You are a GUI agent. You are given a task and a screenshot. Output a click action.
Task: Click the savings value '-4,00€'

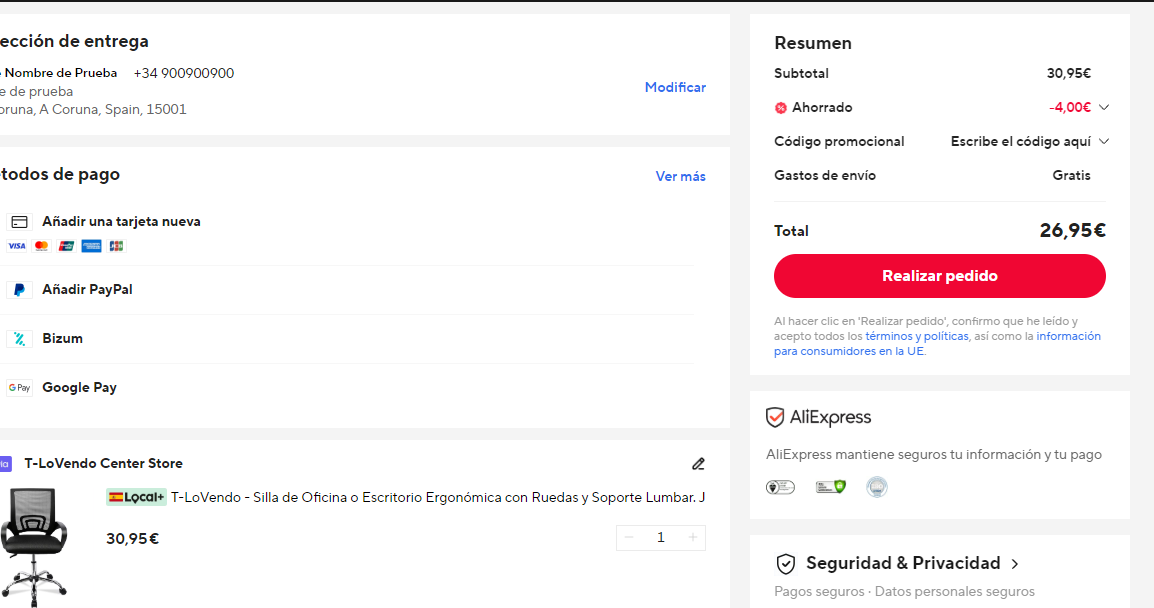pos(1070,107)
